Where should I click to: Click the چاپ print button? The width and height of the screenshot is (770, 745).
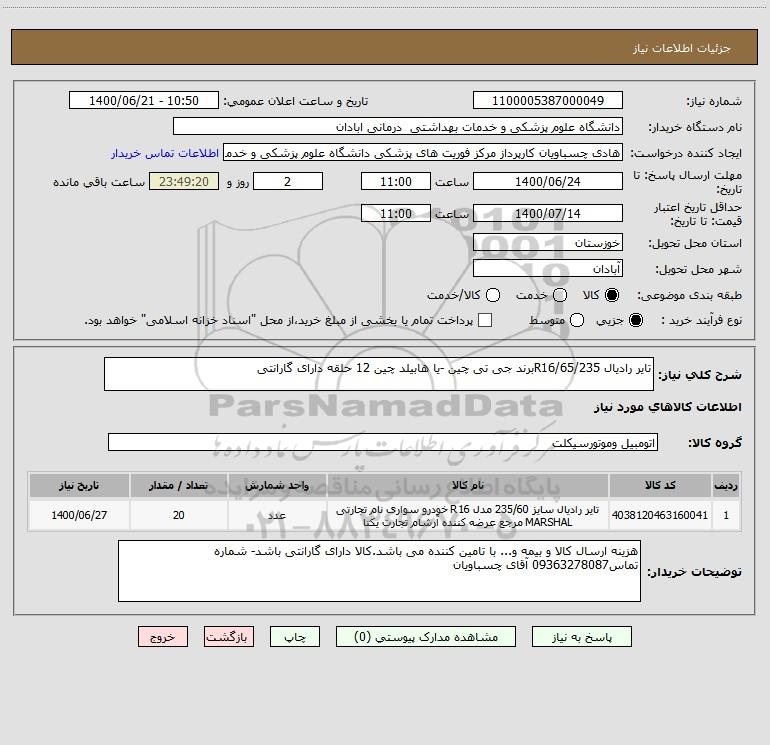pyautogui.click(x=295, y=637)
